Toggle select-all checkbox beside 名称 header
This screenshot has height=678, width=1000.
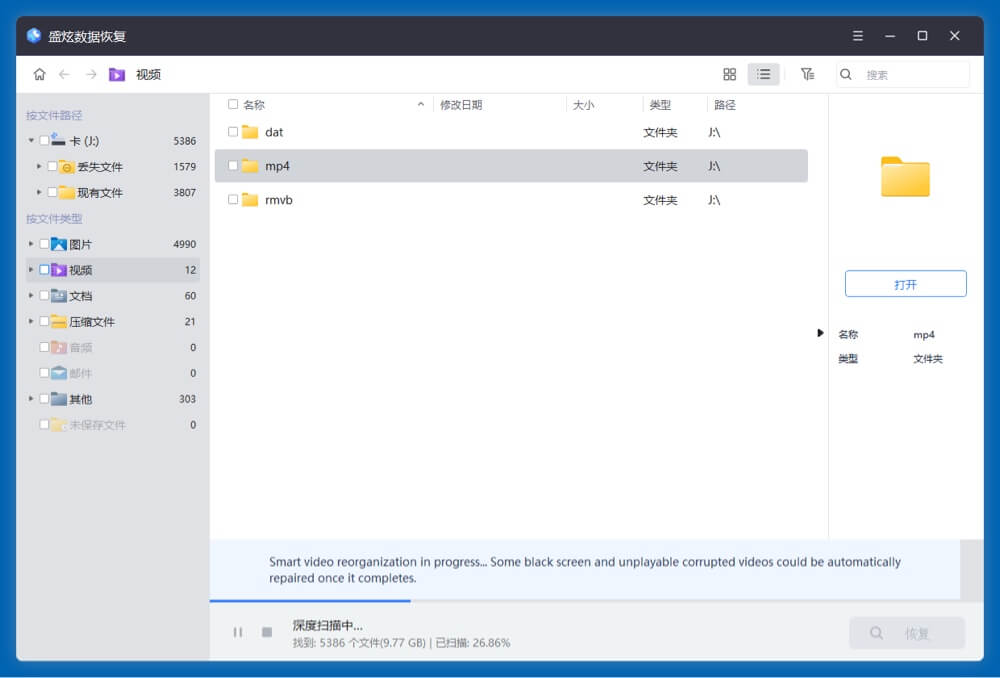coord(233,104)
